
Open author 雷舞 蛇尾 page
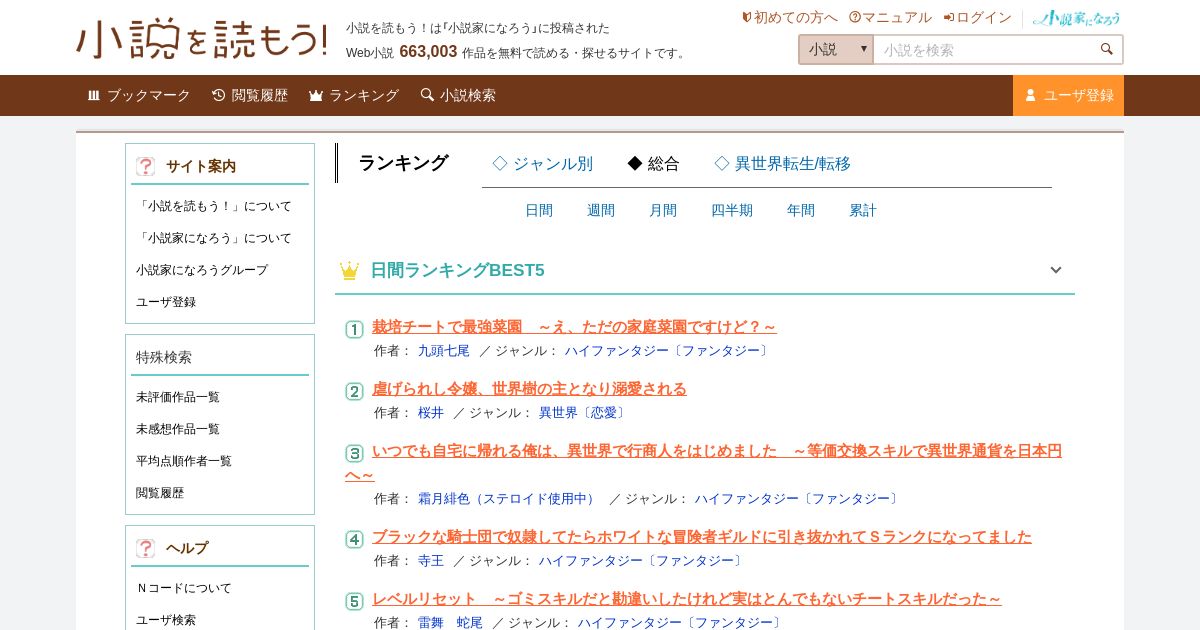tap(450, 623)
